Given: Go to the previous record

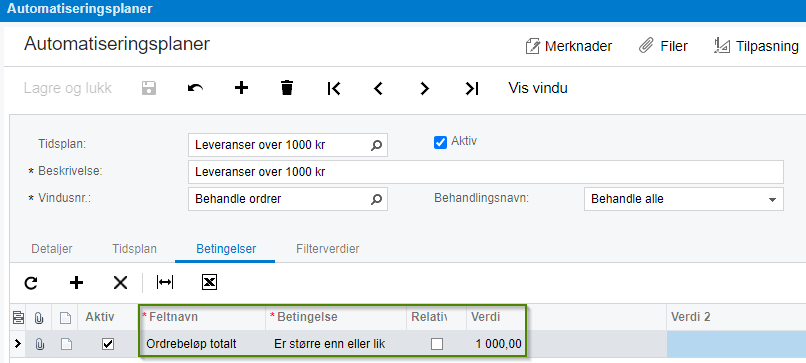Looking at the screenshot, I should (378, 88).
